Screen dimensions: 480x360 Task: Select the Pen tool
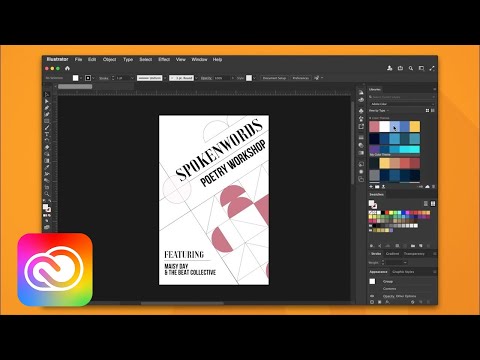tap(47, 108)
